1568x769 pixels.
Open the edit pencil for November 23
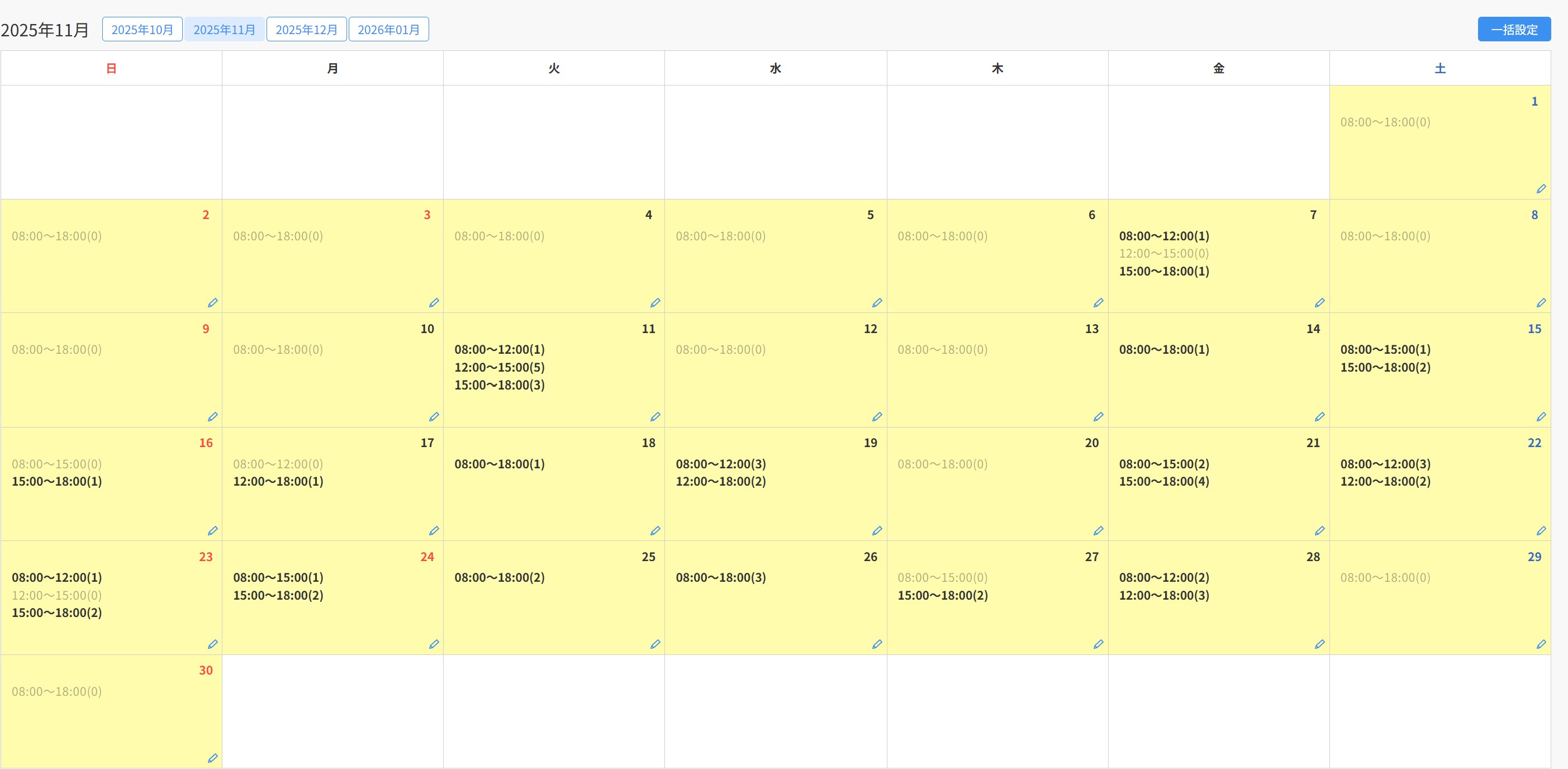(x=212, y=644)
